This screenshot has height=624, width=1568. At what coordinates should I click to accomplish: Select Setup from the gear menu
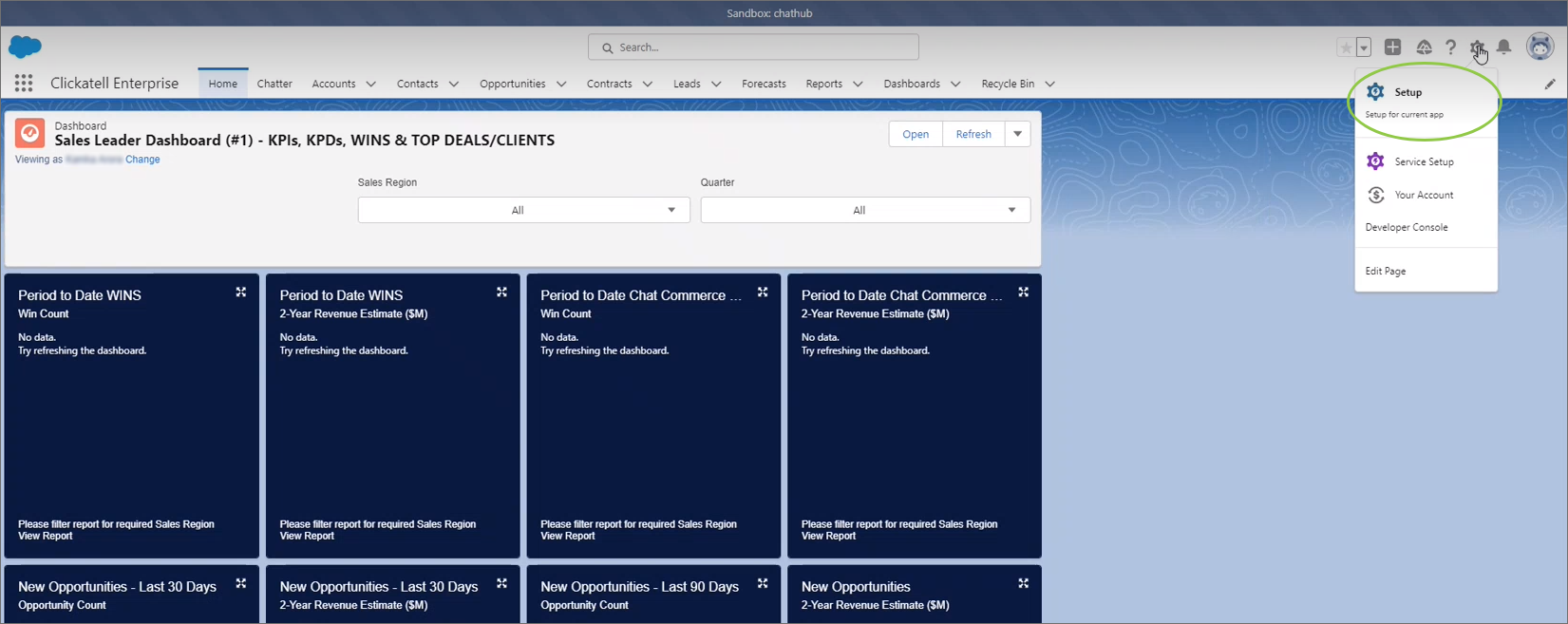point(1407,92)
